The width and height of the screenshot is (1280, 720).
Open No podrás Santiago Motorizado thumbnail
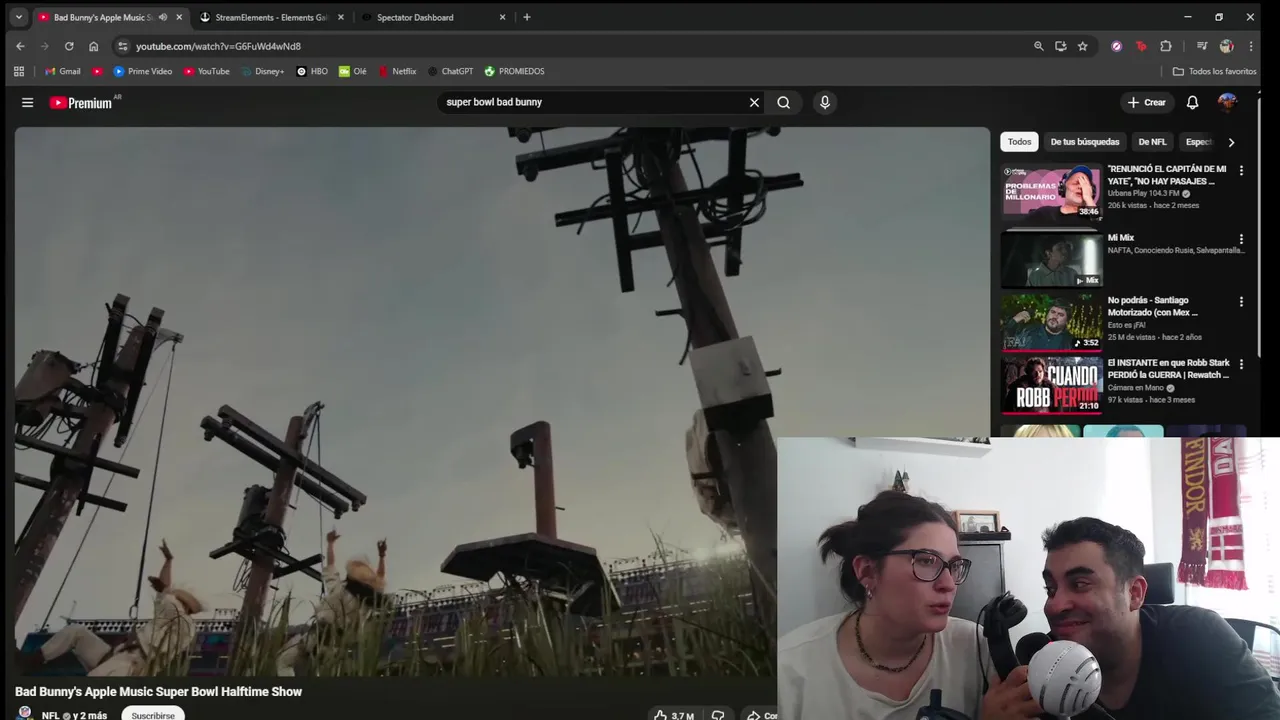coord(1051,322)
